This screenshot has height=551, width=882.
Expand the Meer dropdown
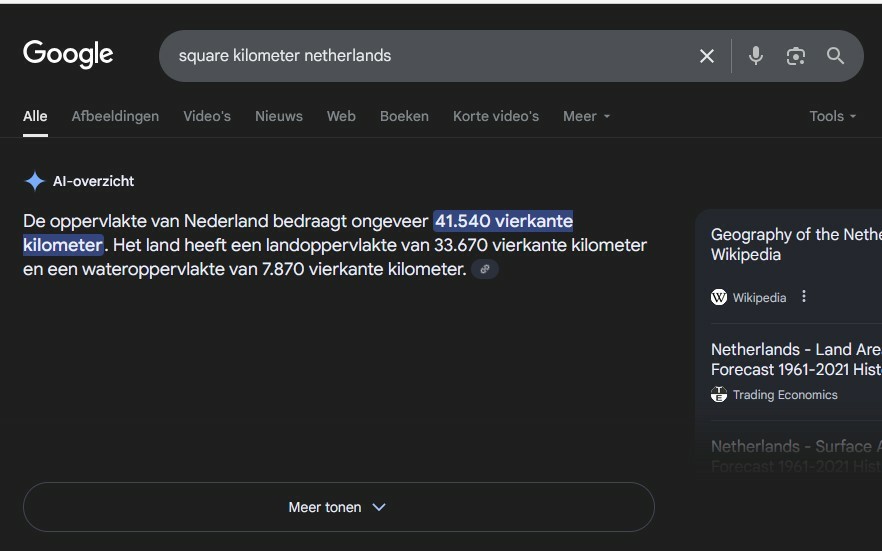click(586, 116)
